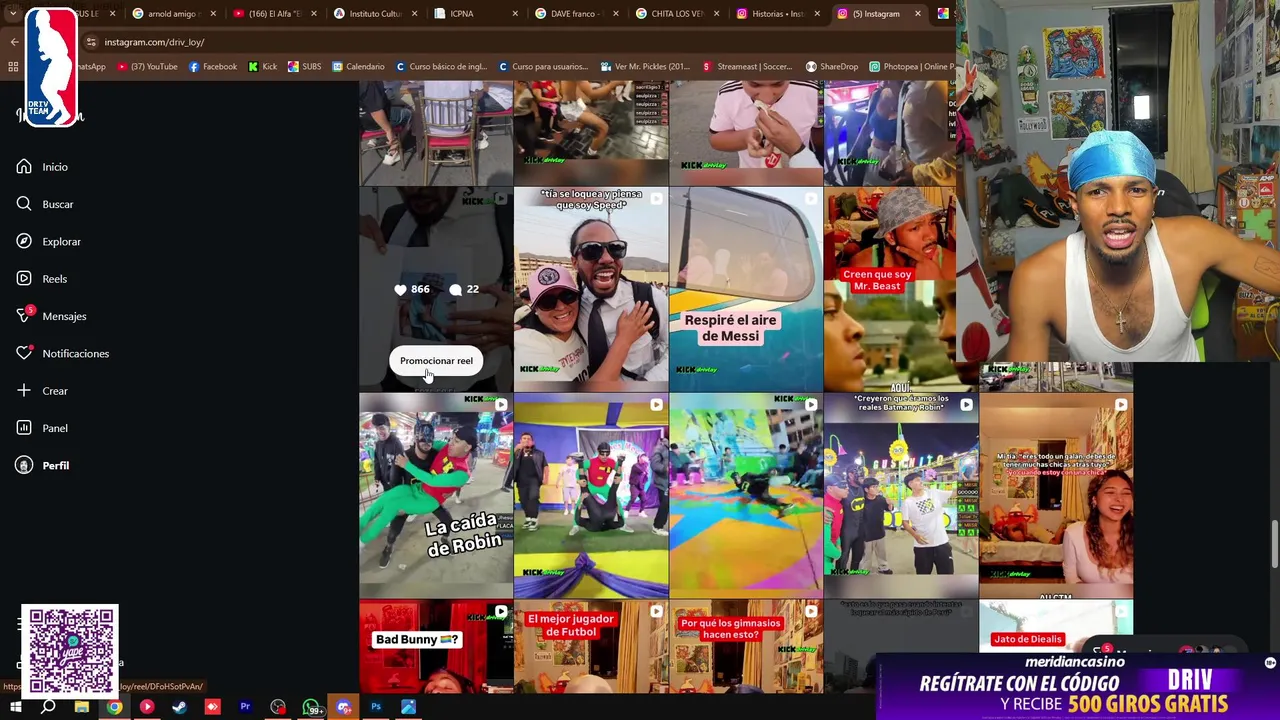Open the "Respiré el aire de Messi" reel
Image resolution: width=1280 pixels, height=720 pixels.
tap(746, 289)
